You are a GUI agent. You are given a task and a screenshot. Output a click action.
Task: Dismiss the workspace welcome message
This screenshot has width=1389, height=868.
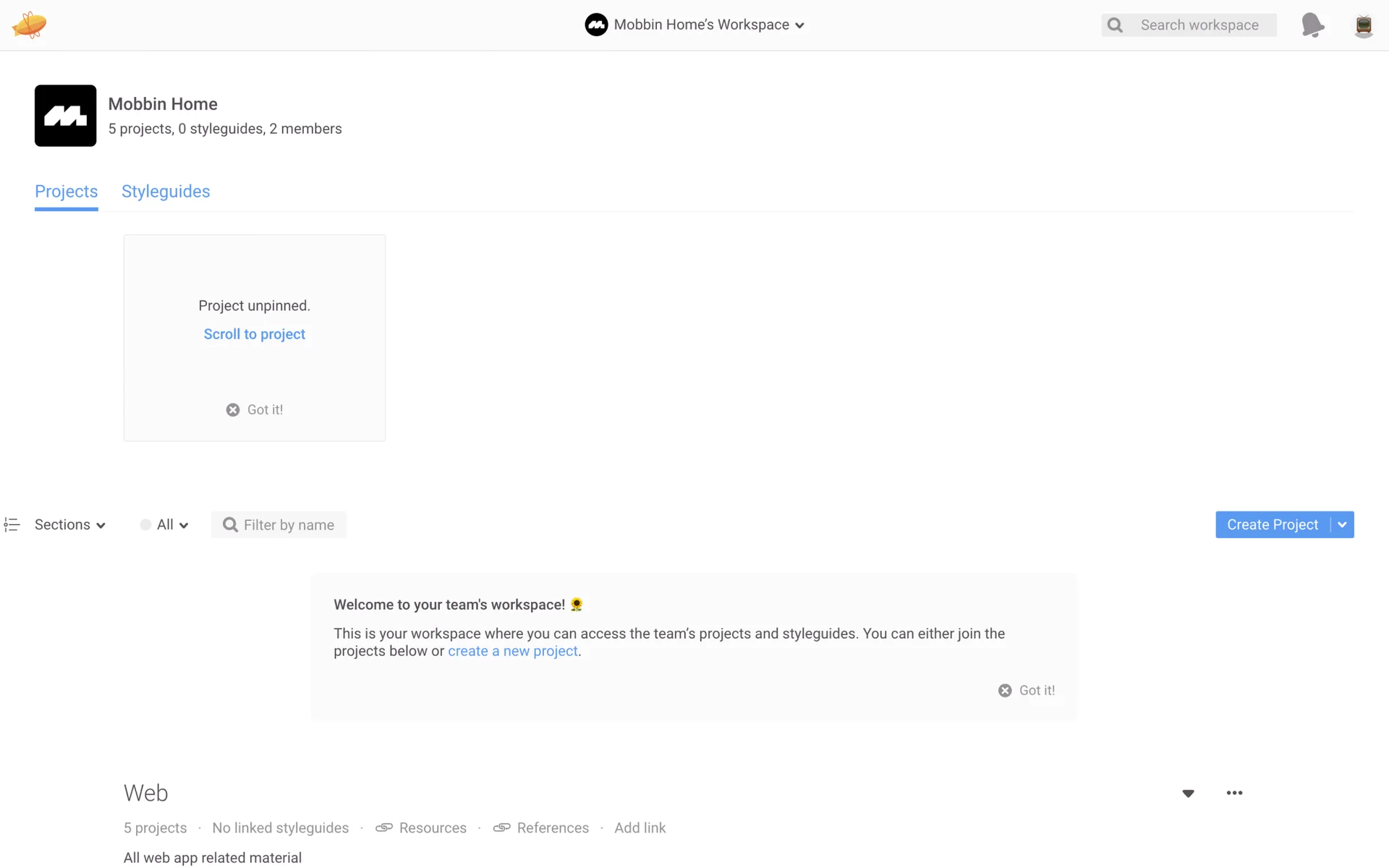1027,691
